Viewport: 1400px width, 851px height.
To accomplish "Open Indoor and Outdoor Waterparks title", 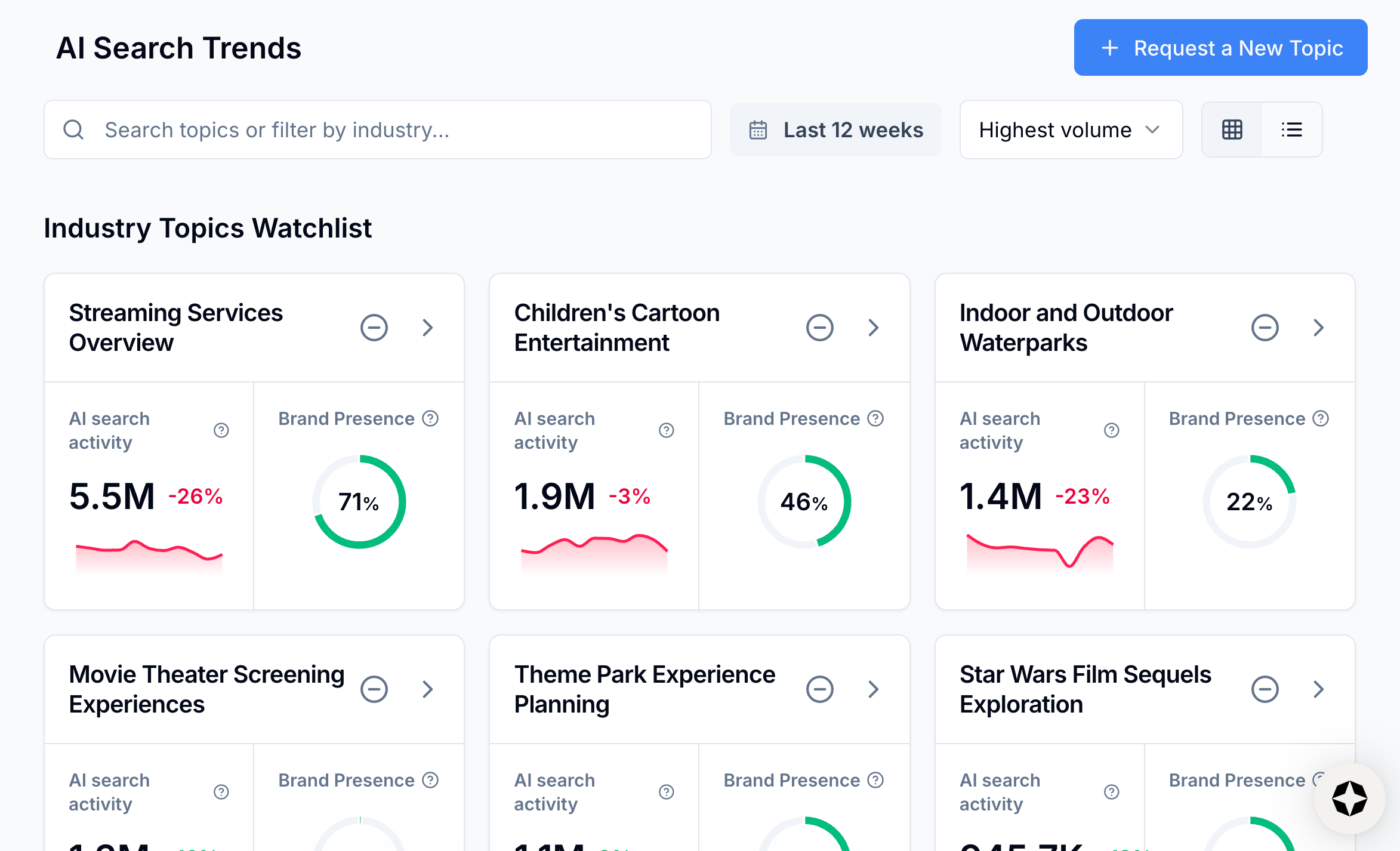I will 1066,328.
